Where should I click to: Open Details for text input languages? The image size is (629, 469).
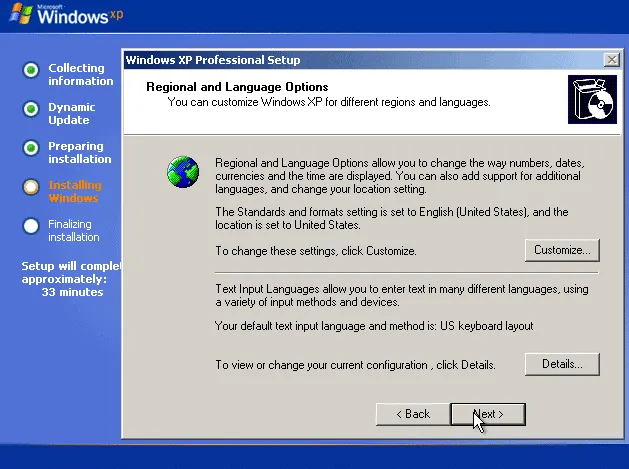tap(562, 364)
